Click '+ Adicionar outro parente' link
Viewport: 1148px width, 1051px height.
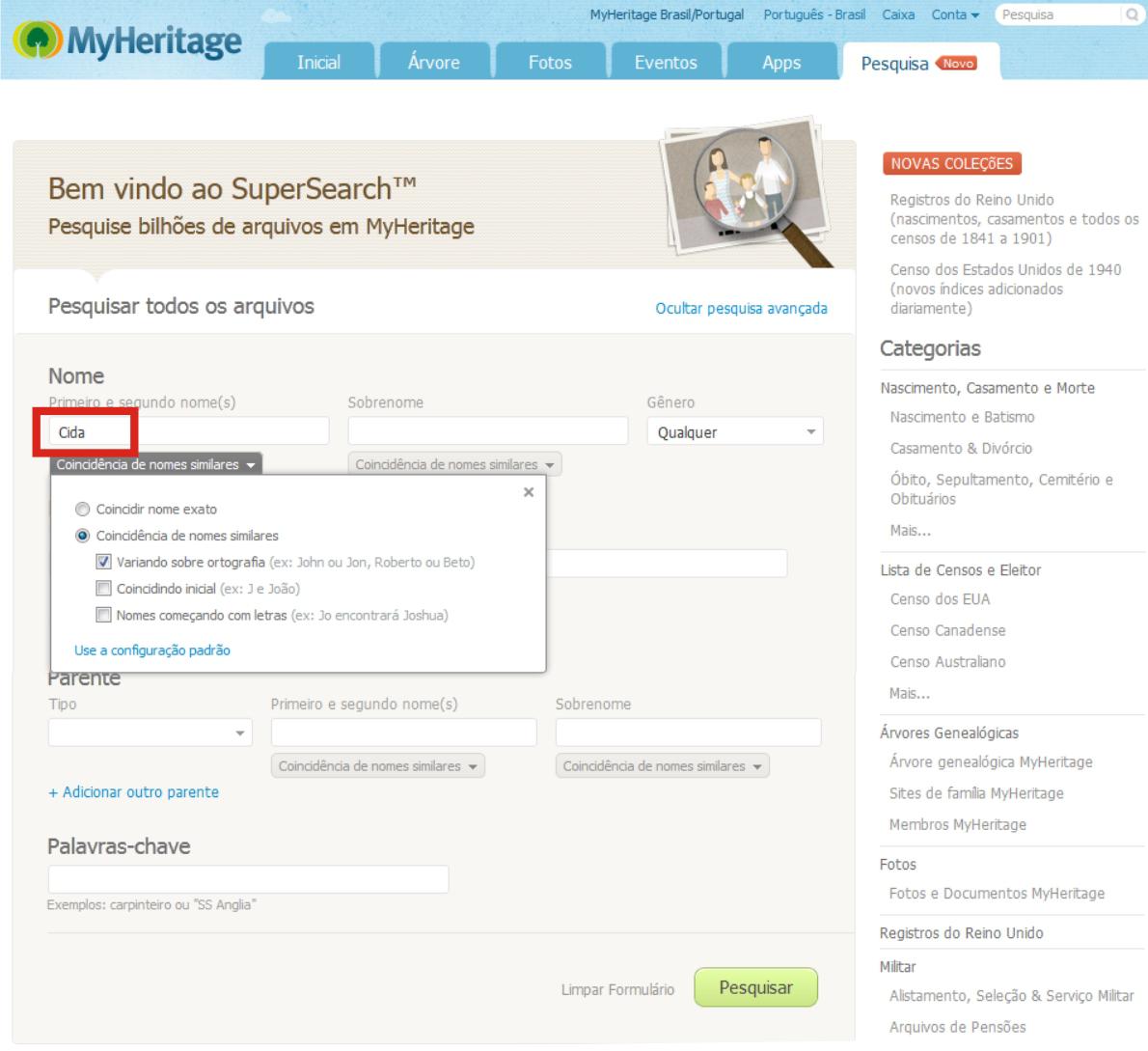(133, 791)
